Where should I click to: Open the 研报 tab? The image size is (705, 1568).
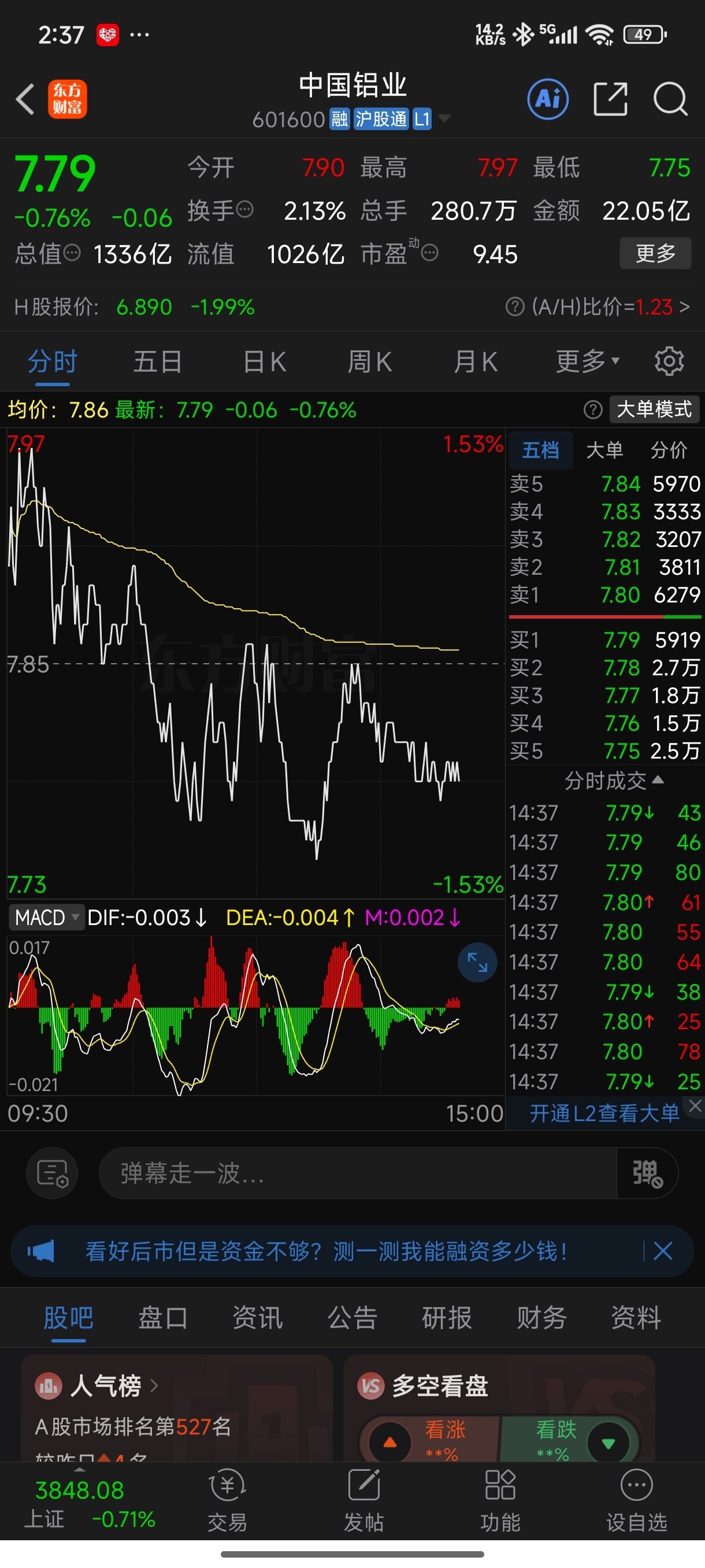click(447, 1318)
